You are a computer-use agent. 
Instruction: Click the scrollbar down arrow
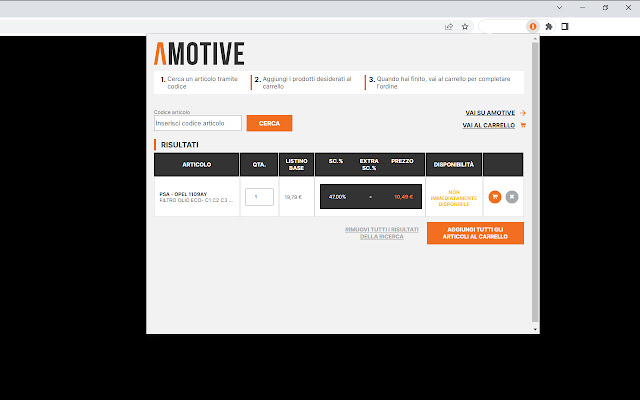coord(535,329)
